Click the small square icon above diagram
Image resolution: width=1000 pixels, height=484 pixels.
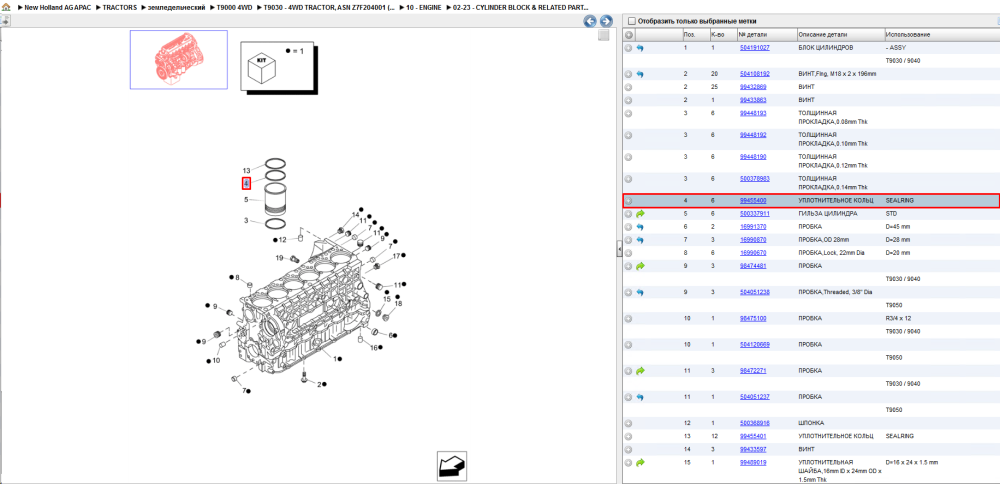[x=603, y=36]
